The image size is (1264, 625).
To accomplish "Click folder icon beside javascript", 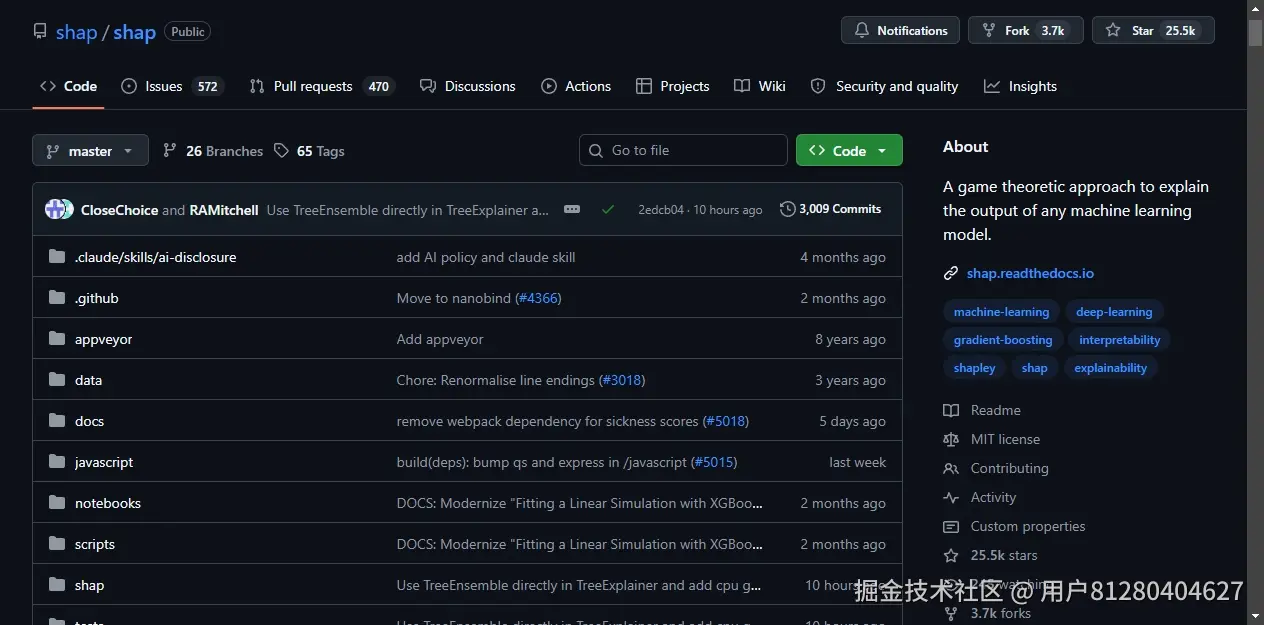I will 57,462.
